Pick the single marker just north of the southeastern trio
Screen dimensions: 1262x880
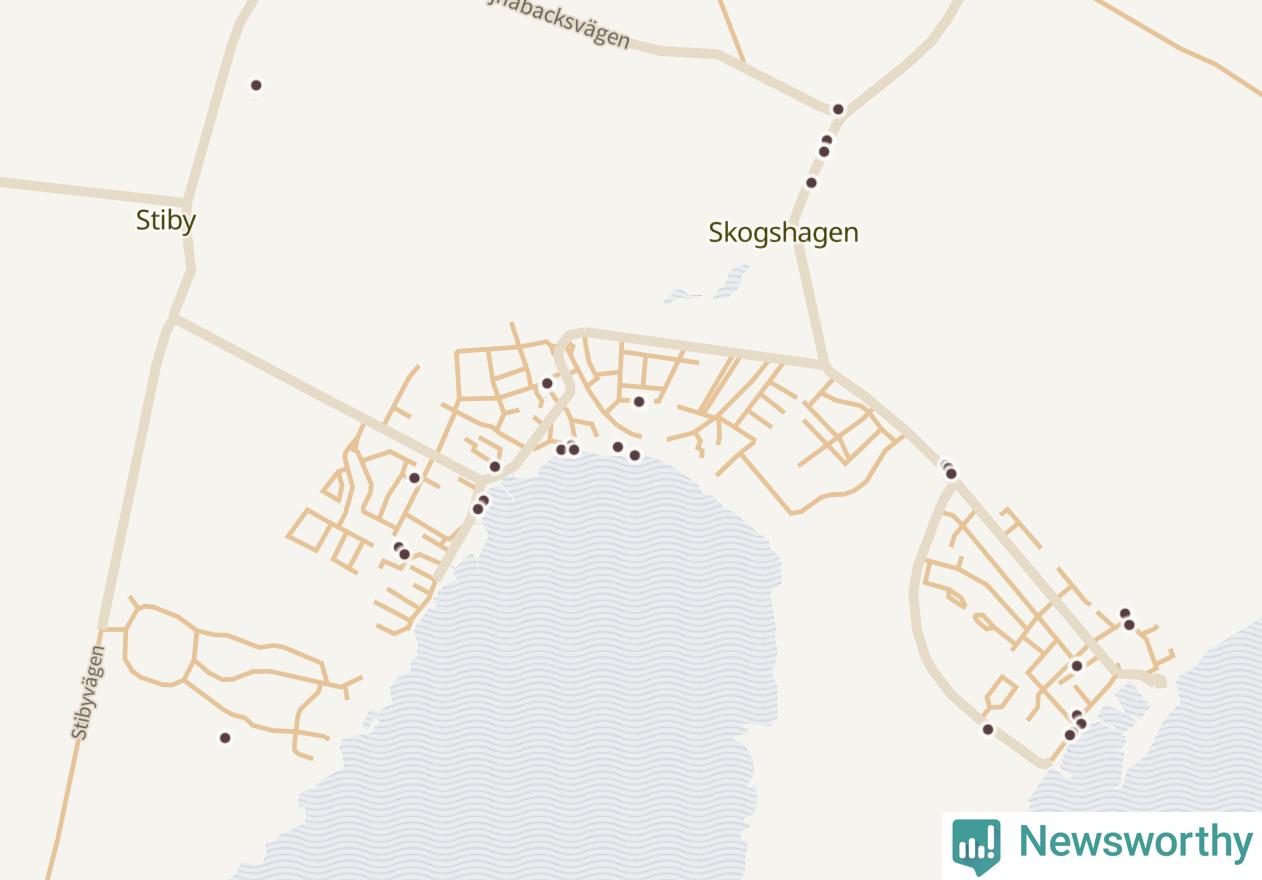1077,665
